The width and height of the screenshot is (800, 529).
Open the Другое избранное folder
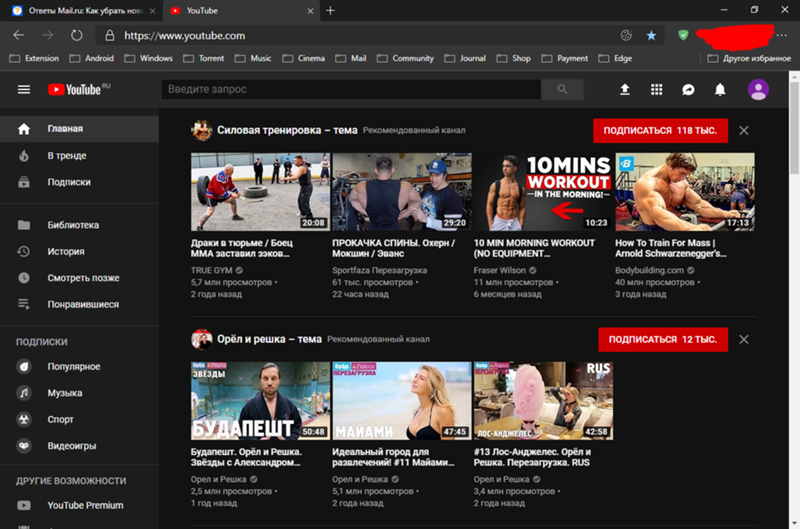(749, 58)
